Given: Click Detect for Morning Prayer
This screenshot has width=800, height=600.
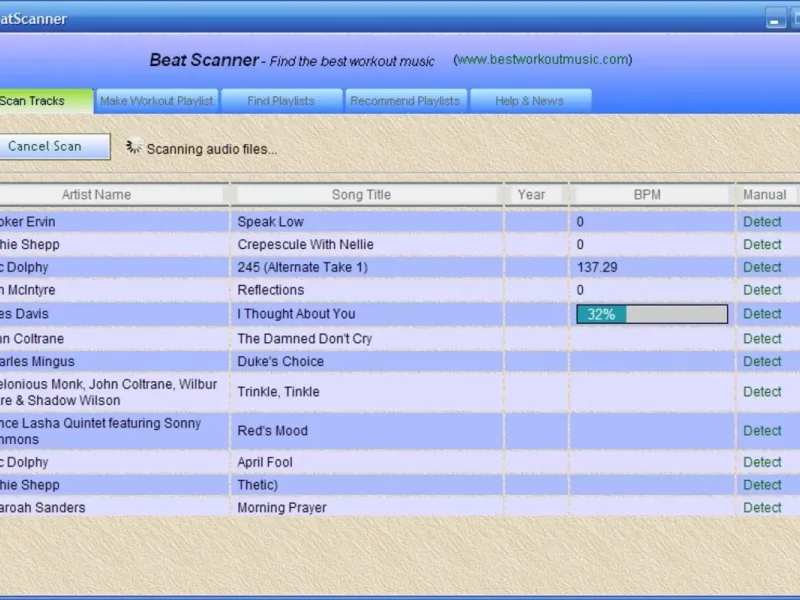Looking at the screenshot, I should (762, 508).
